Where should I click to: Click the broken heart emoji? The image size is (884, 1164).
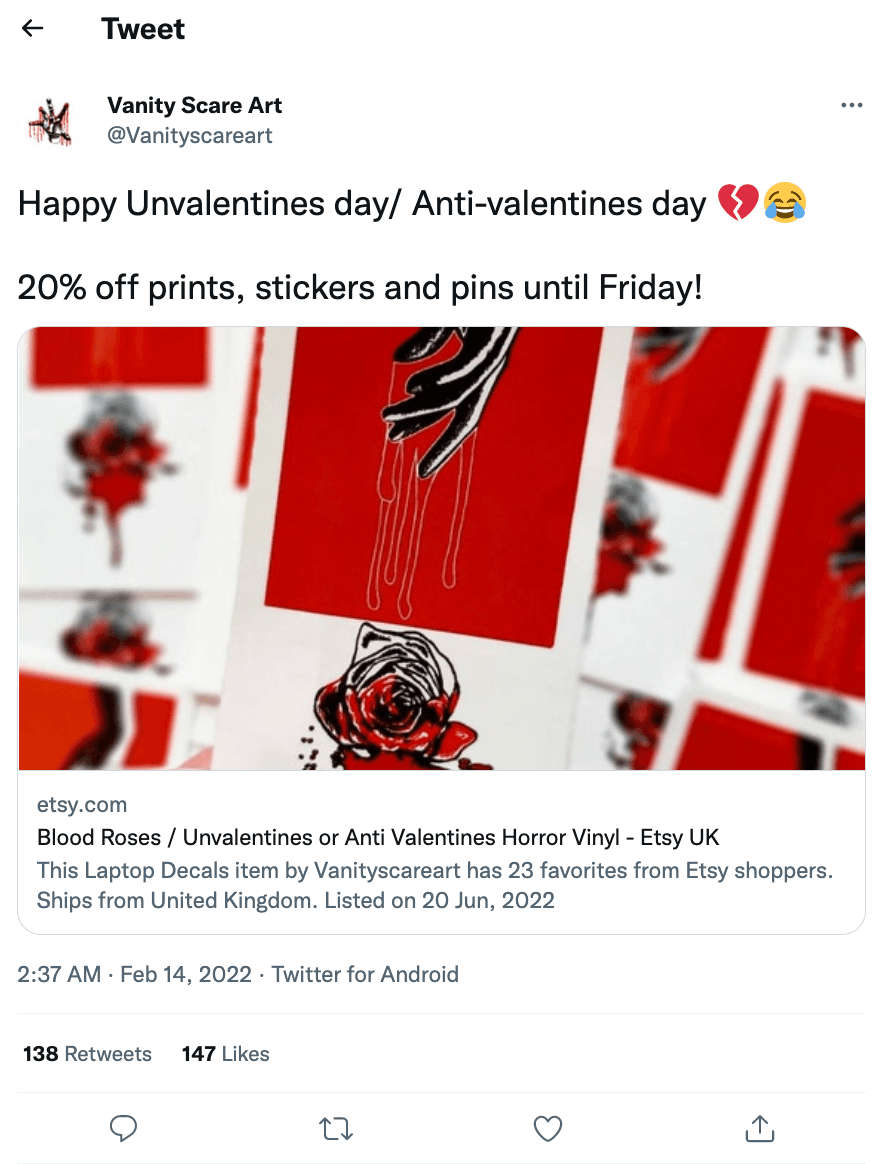[x=738, y=204]
